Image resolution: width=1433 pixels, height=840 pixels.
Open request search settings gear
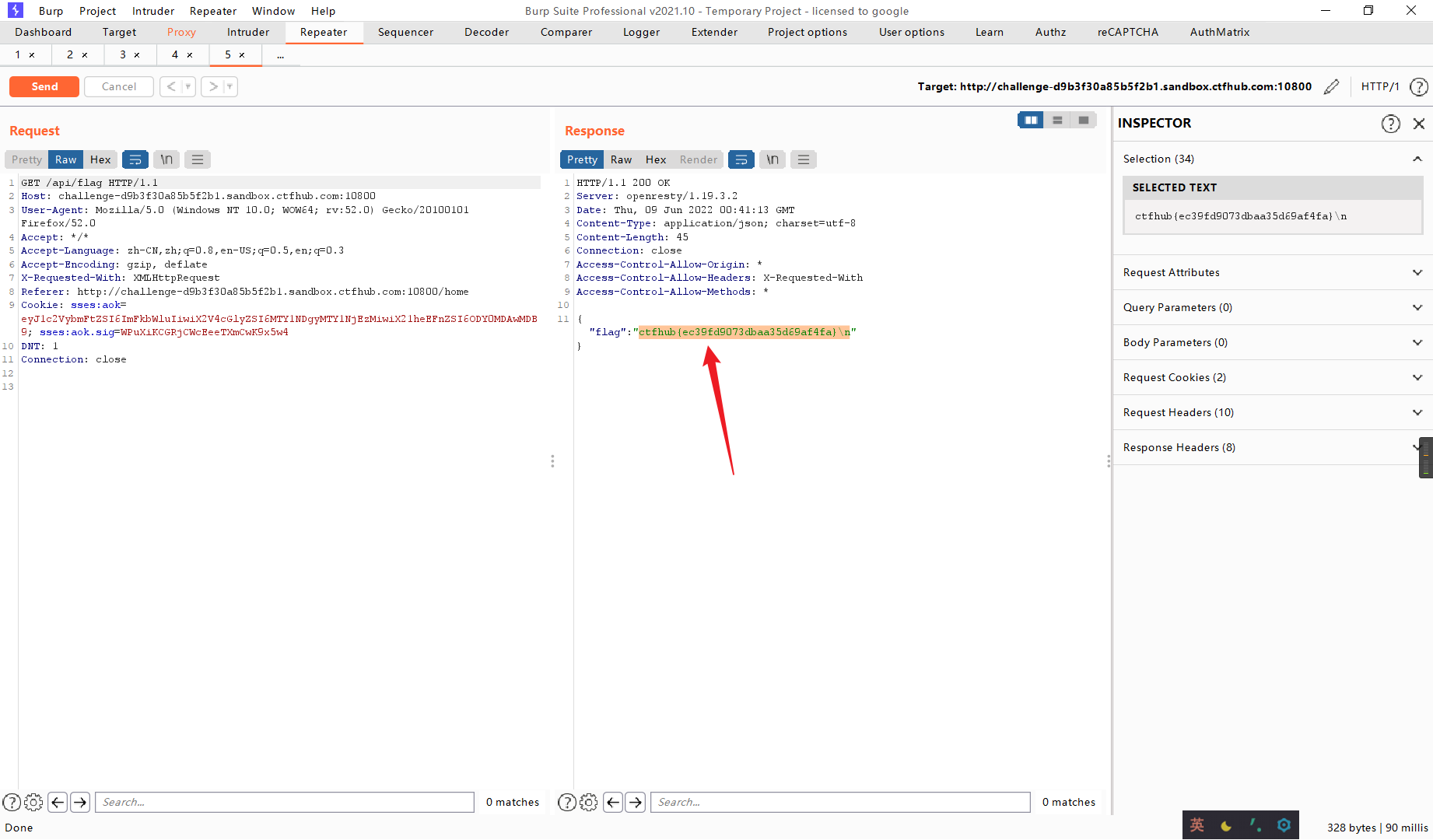[x=33, y=802]
